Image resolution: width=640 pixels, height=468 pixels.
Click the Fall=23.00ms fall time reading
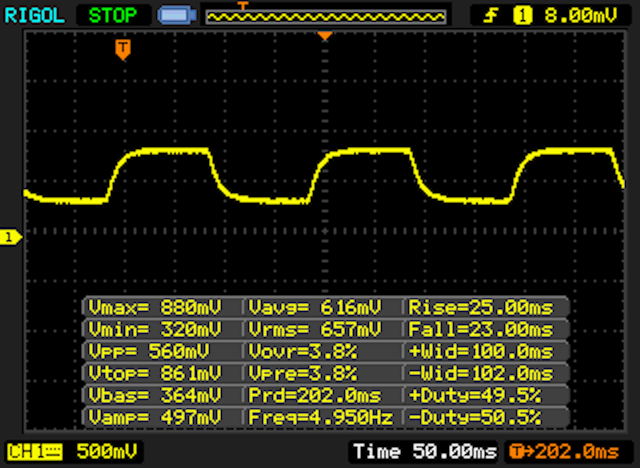481,329
